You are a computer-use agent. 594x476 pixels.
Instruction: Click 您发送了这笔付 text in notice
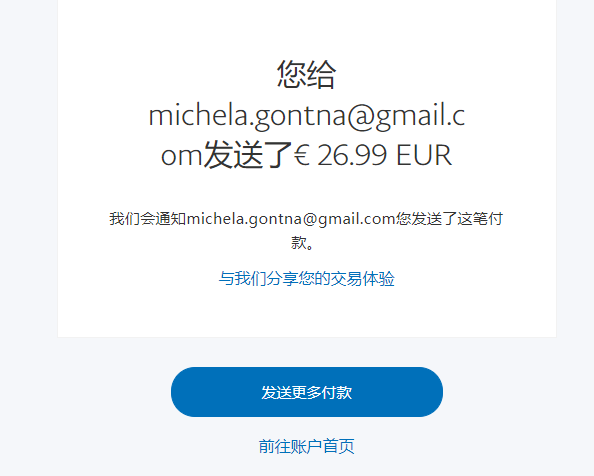(449, 219)
